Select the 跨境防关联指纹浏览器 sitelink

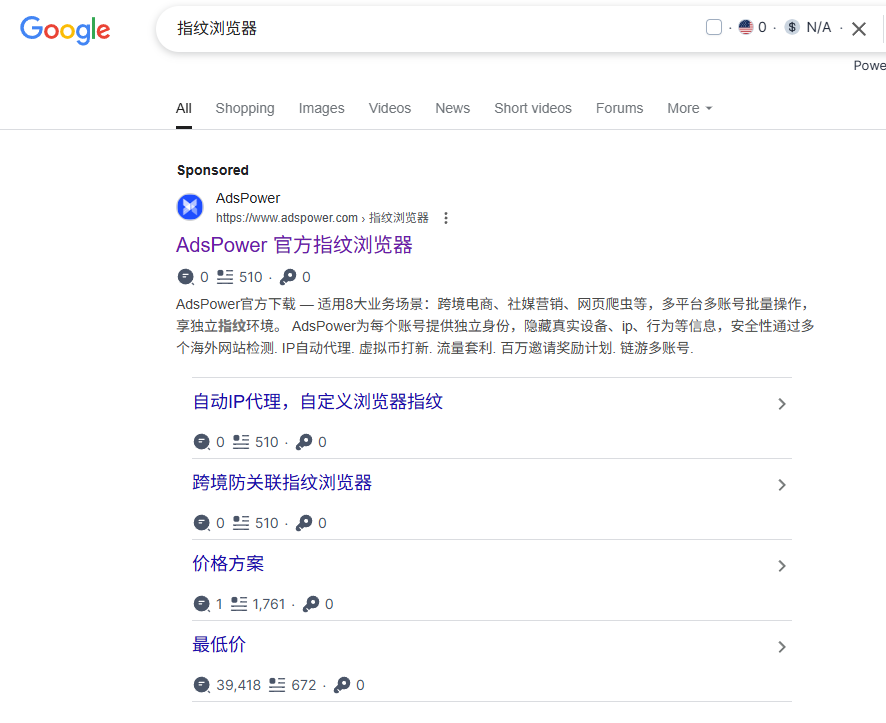point(282,483)
